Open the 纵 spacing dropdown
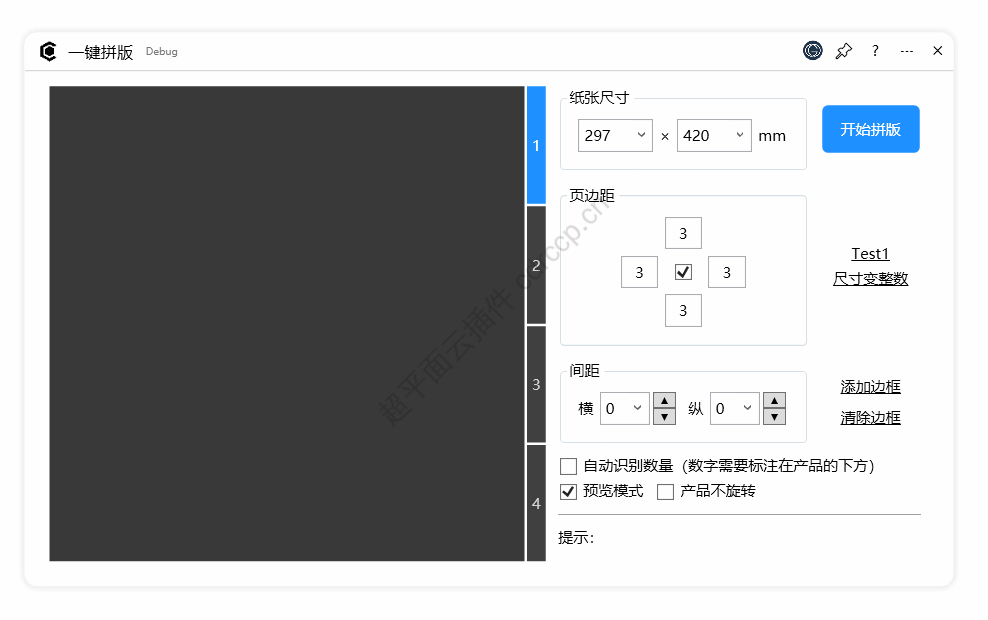The width and height of the screenshot is (988, 620). 735,408
